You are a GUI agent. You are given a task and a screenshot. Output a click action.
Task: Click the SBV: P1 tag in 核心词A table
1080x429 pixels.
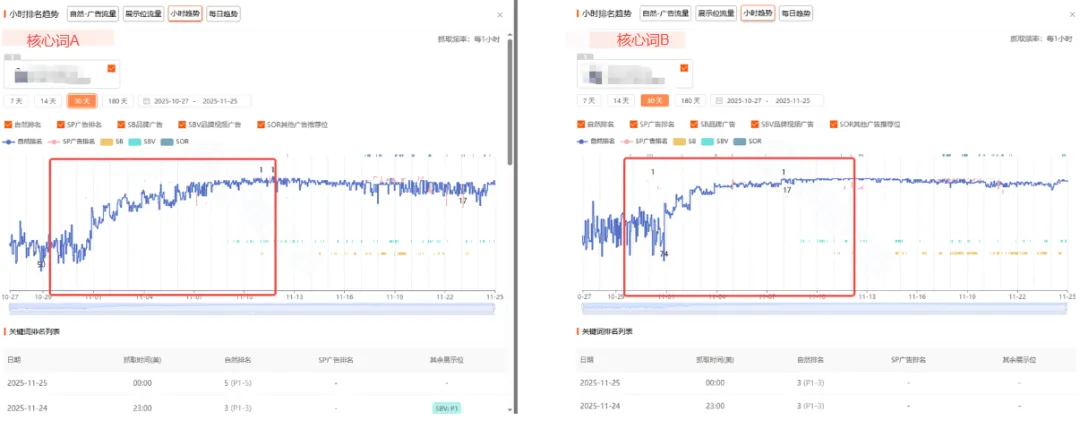click(447, 408)
